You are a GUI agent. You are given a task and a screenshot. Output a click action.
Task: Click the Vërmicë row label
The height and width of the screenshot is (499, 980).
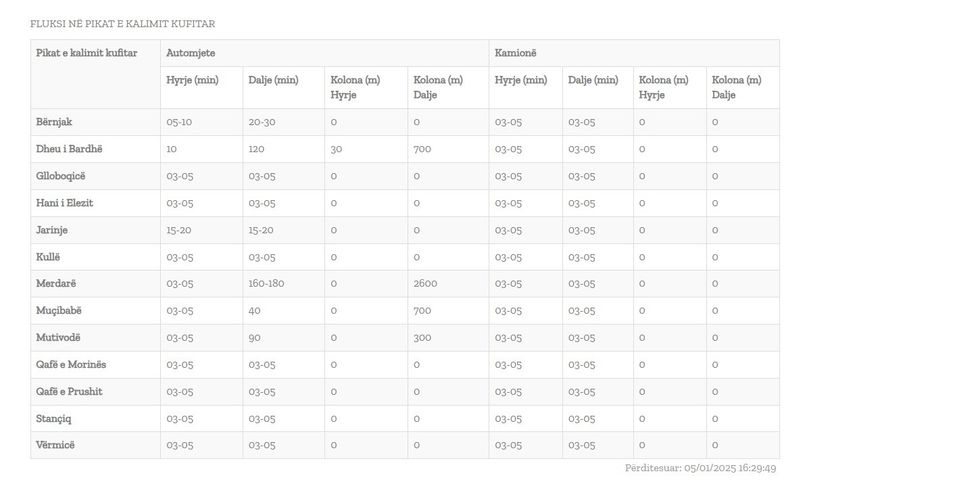55,445
